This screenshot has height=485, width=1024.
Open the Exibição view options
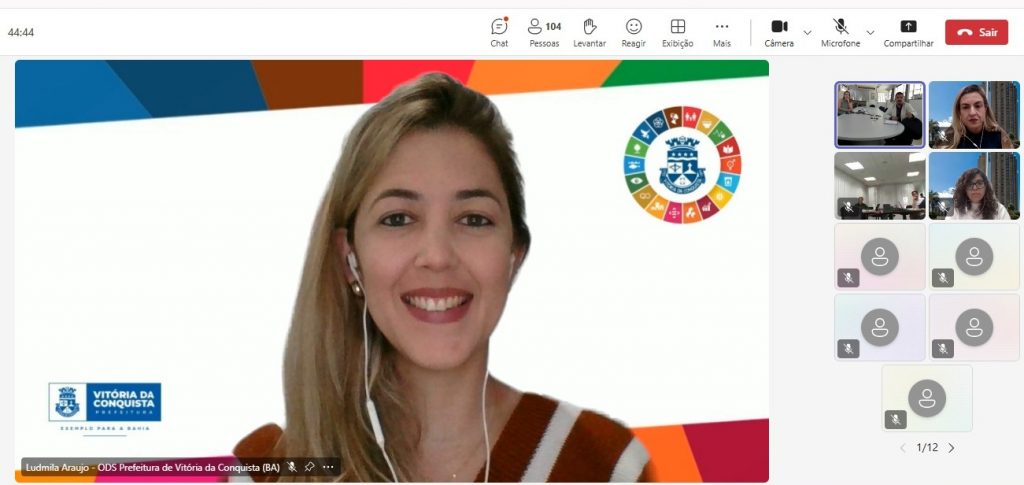point(677,32)
